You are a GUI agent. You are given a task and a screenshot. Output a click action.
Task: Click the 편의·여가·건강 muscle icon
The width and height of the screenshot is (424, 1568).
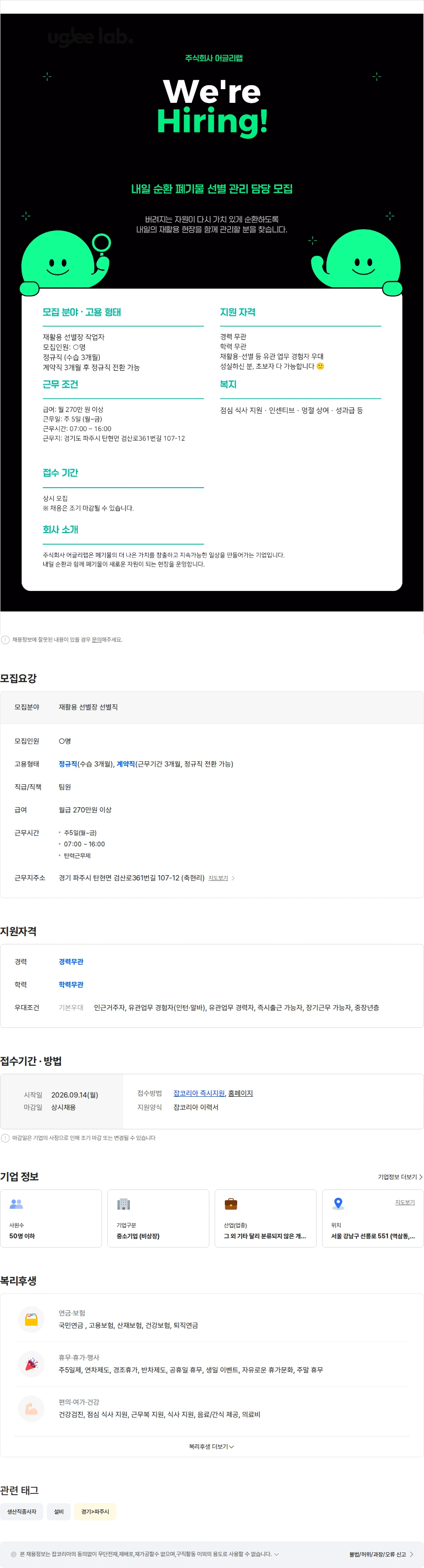[x=32, y=1409]
